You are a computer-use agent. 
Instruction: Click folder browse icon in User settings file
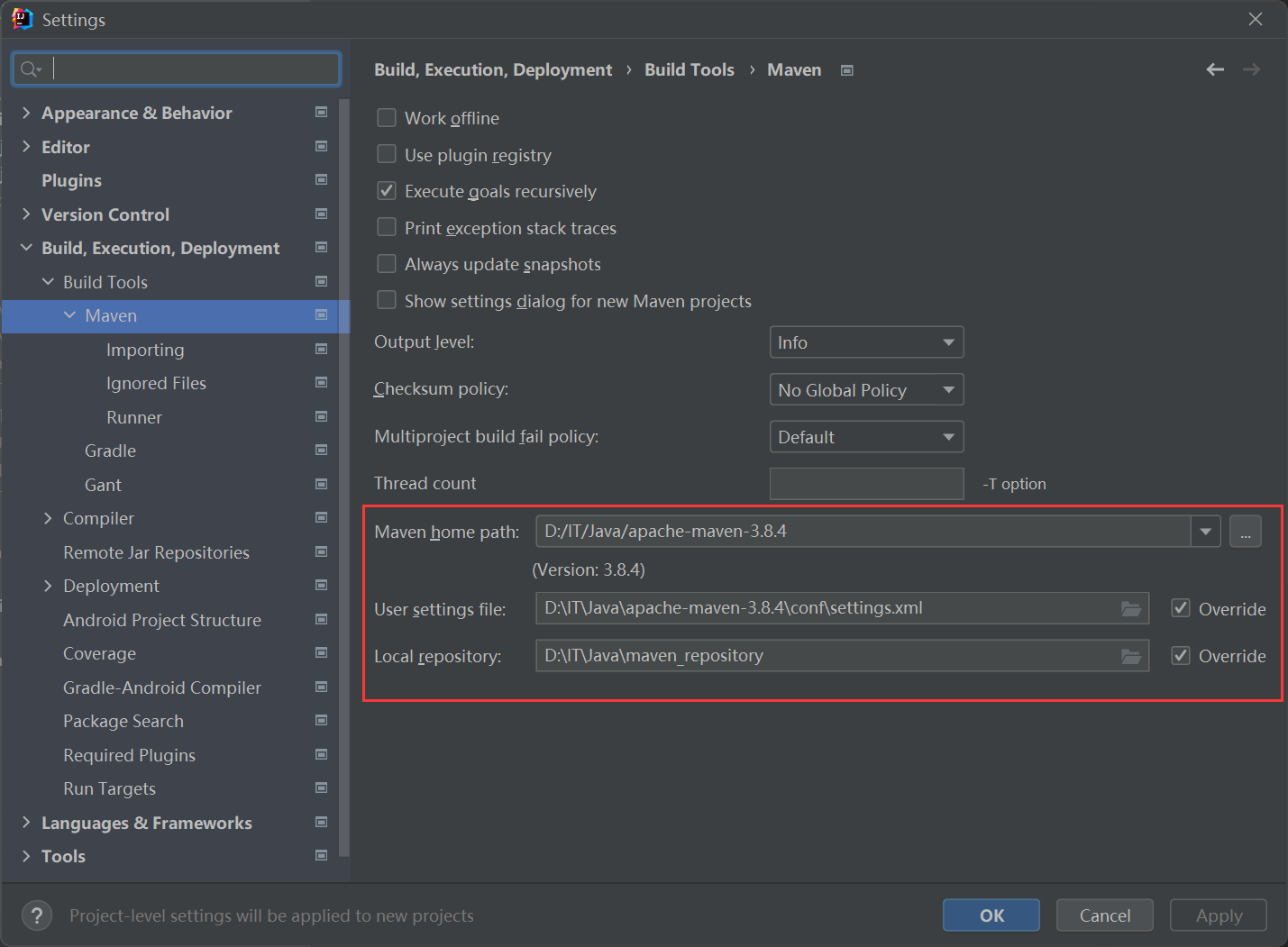pyautogui.click(x=1131, y=609)
